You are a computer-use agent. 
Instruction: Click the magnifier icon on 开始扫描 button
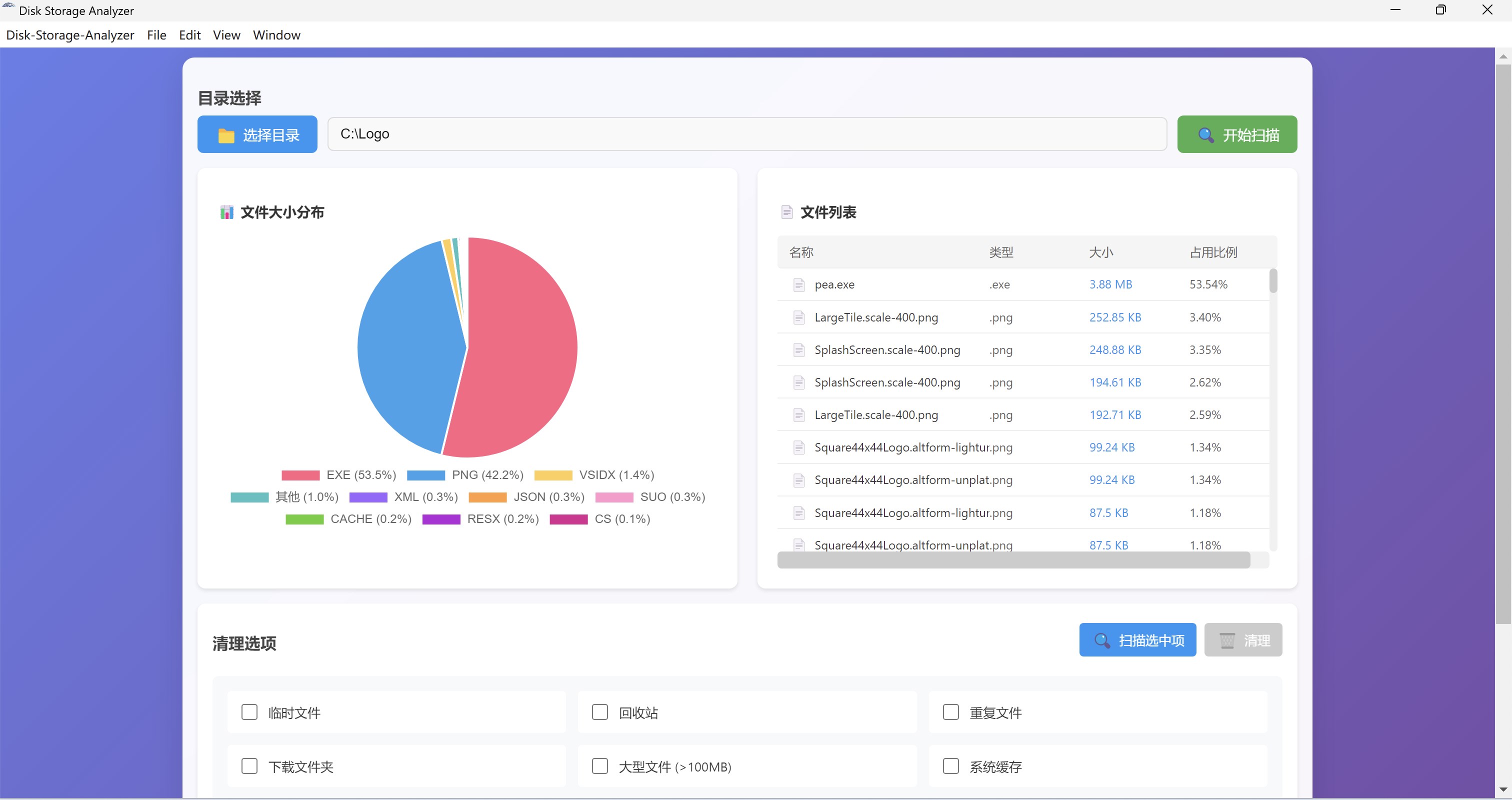point(1205,135)
